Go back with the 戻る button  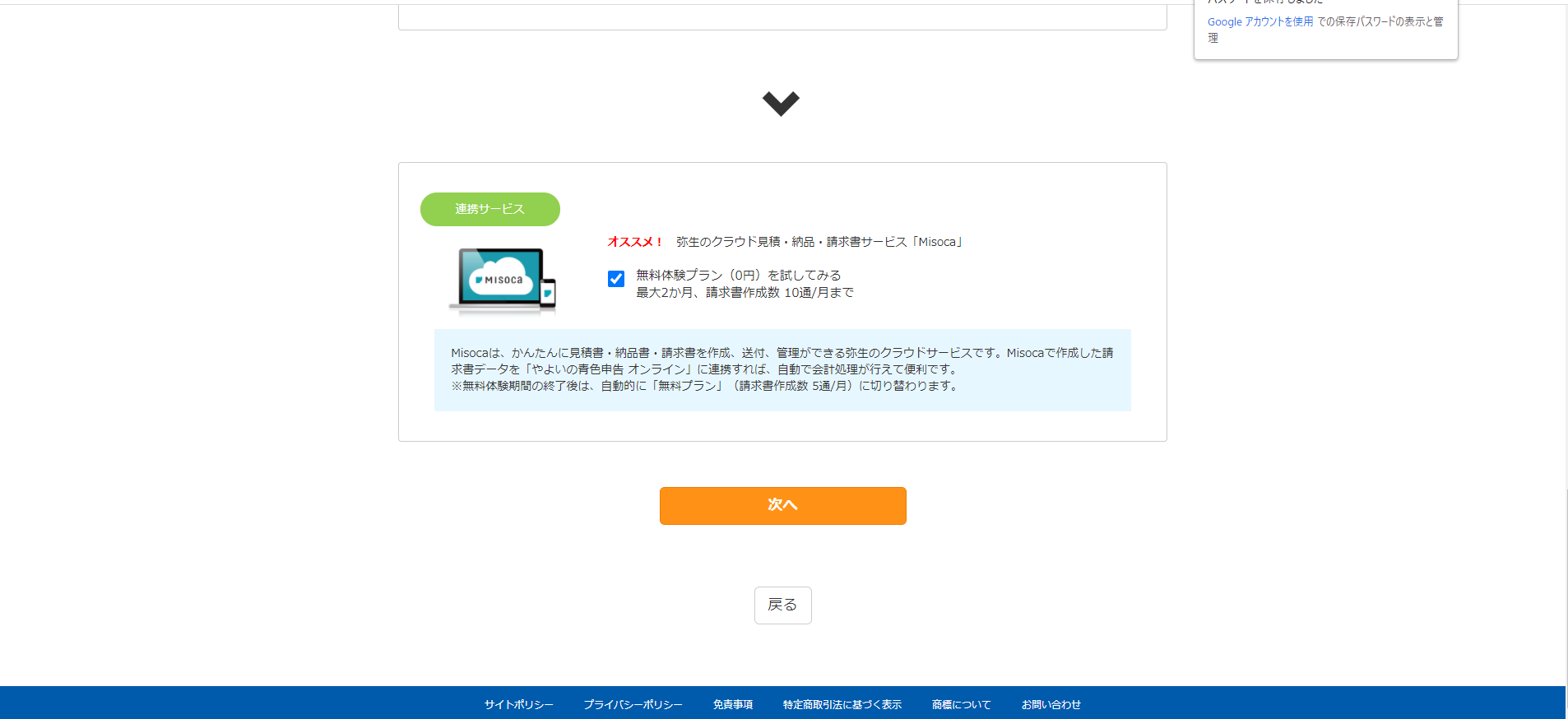coord(782,605)
